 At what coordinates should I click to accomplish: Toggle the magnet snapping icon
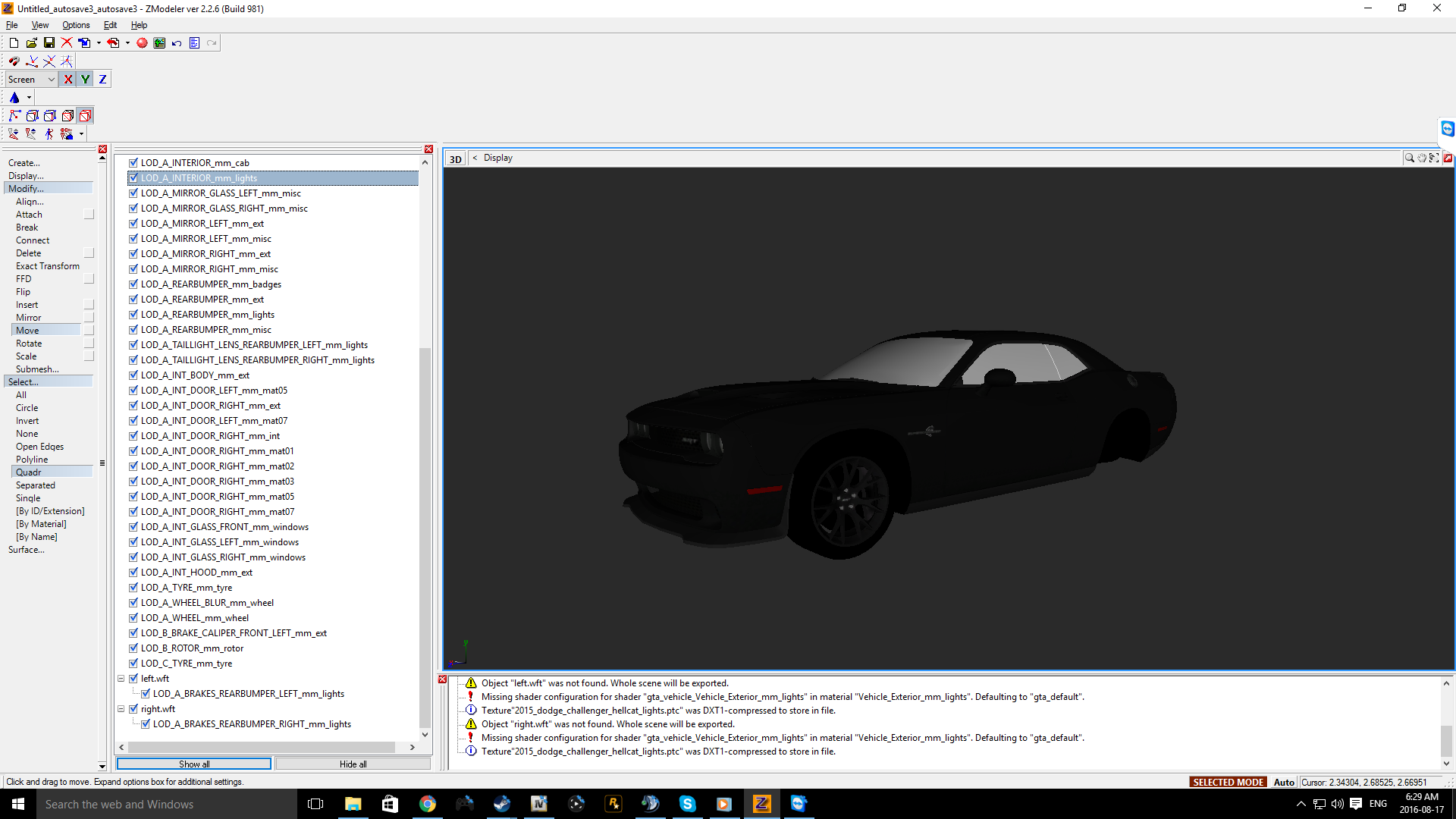[14, 61]
